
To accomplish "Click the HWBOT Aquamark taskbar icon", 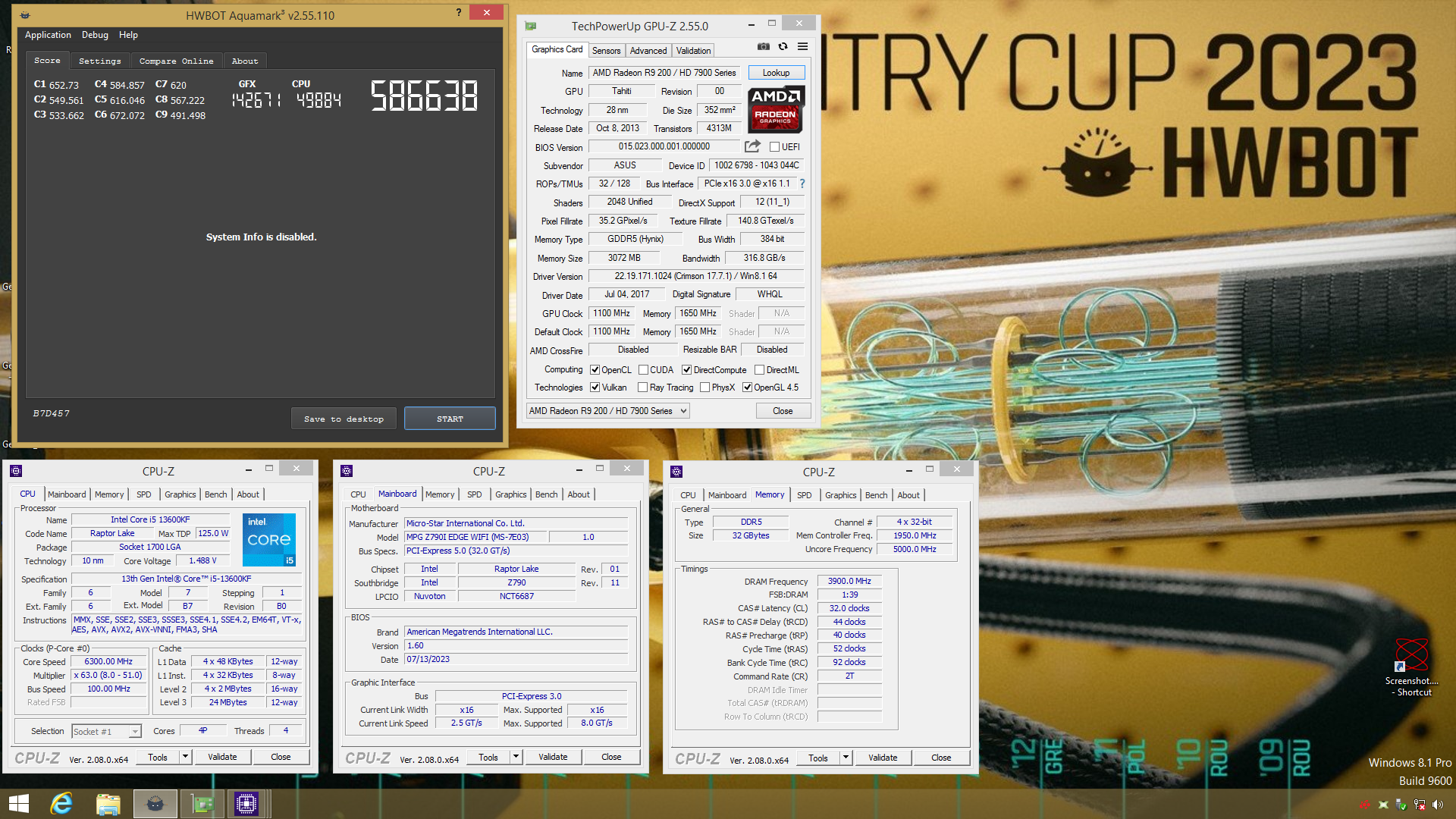I will point(155,804).
